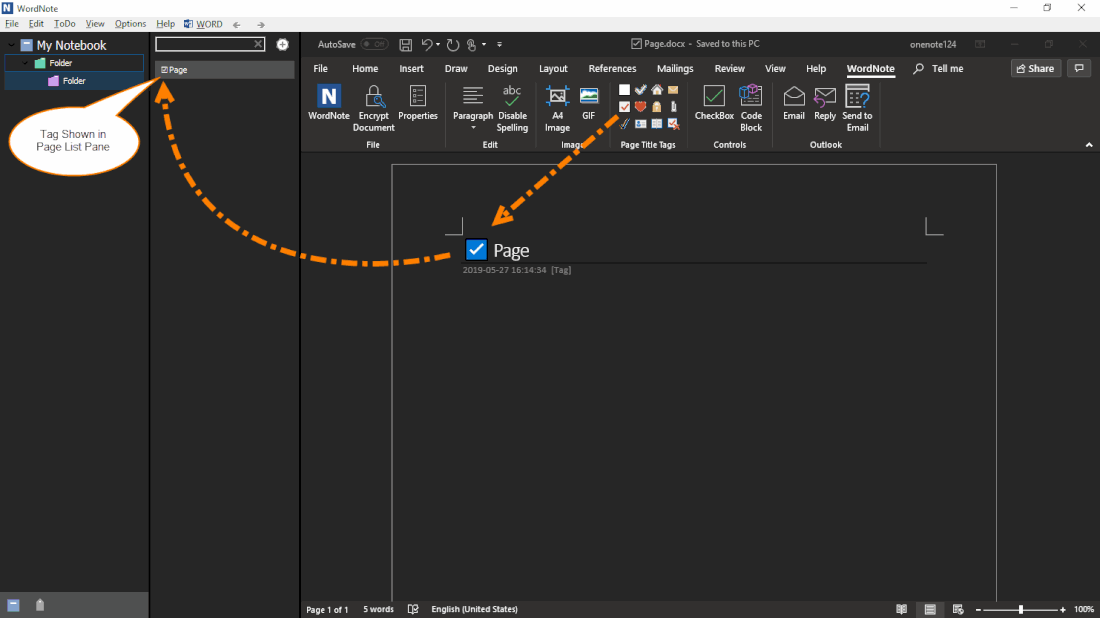Viewport: 1100px width, 618px height.
Task: Click the WORD button in menu bar
Action: (203, 24)
